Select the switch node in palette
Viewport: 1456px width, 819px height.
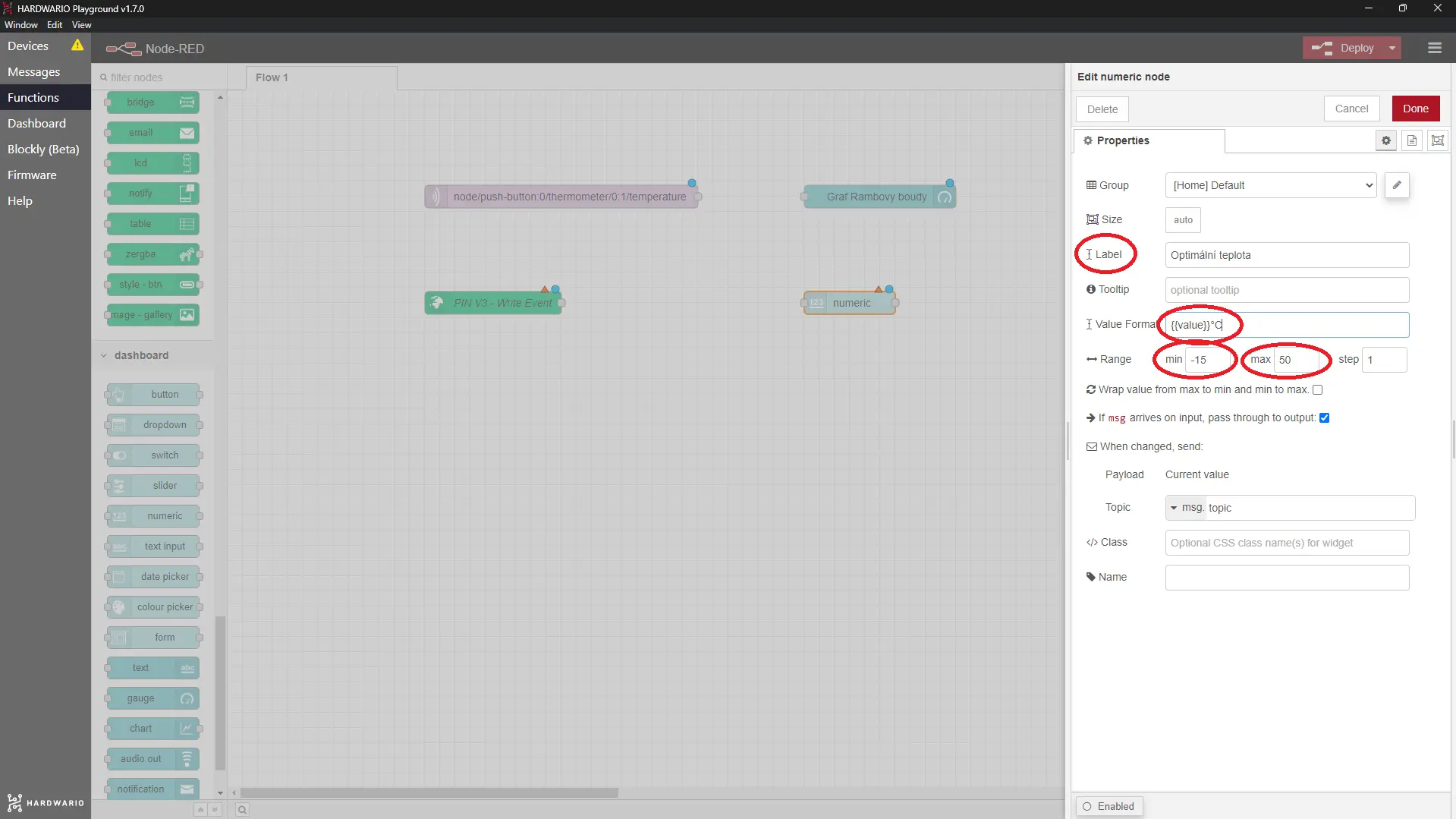coord(153,455)
